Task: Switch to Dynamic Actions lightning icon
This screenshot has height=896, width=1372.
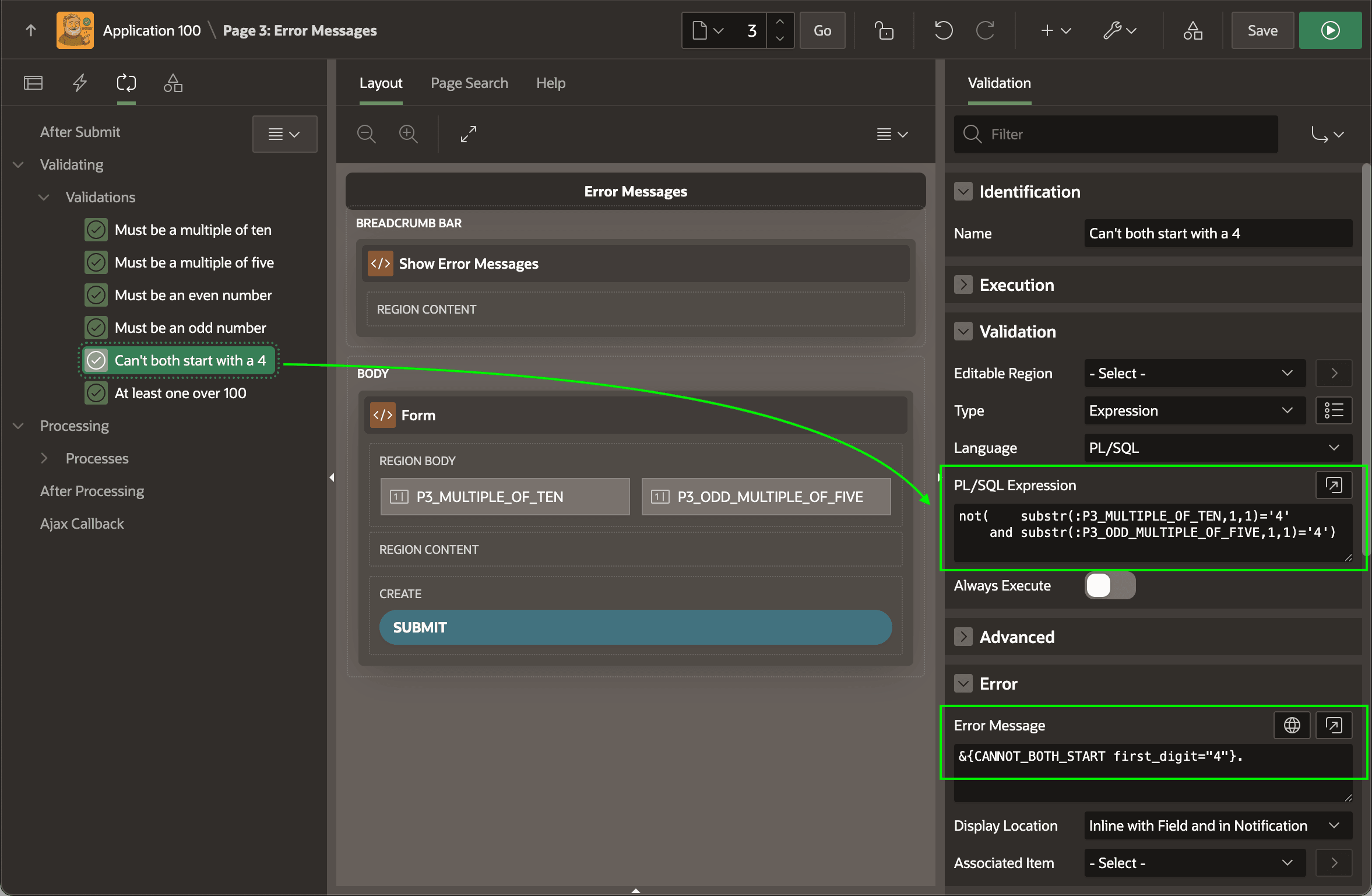Action: click(80, 83)
